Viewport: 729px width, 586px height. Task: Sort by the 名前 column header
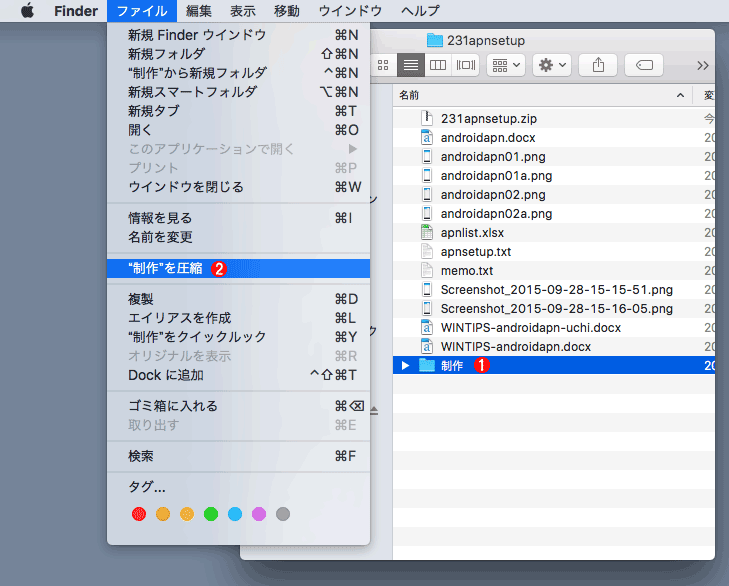(x=409, y=95)
